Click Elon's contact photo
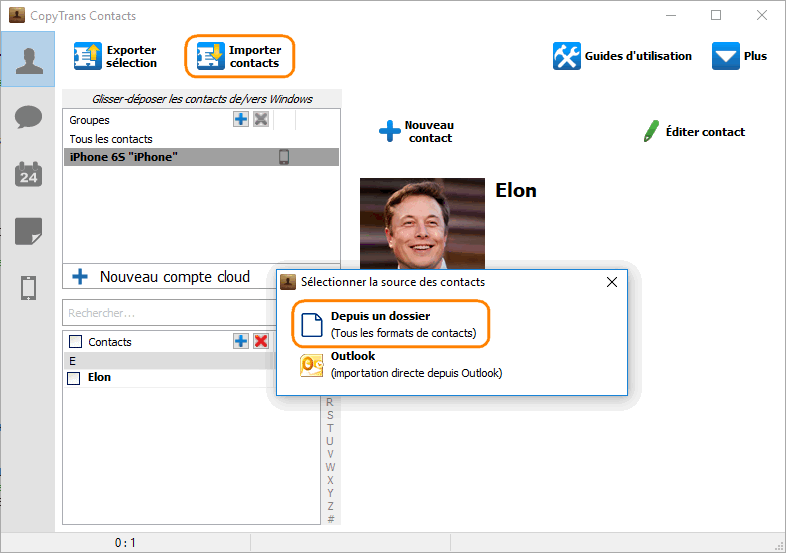The image size is (786, 553). [x=423, y=224]
